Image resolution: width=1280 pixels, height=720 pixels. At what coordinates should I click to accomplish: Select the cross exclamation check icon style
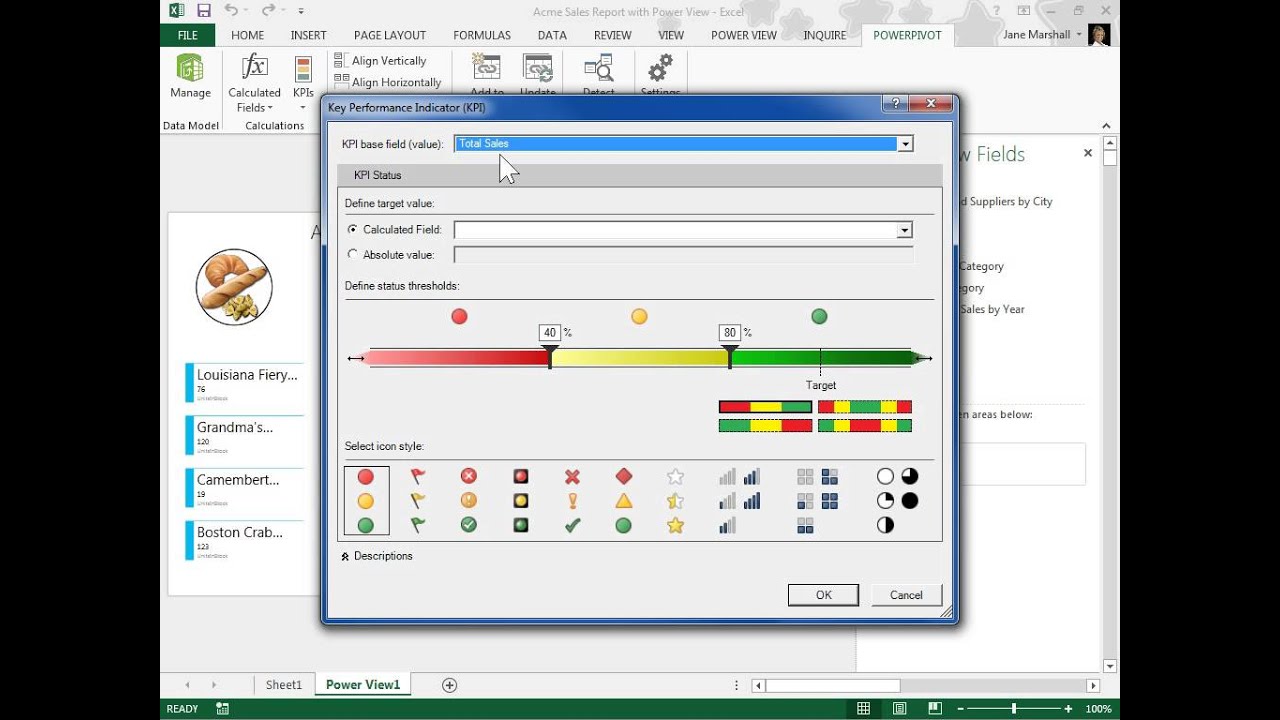tap(572, 501)
